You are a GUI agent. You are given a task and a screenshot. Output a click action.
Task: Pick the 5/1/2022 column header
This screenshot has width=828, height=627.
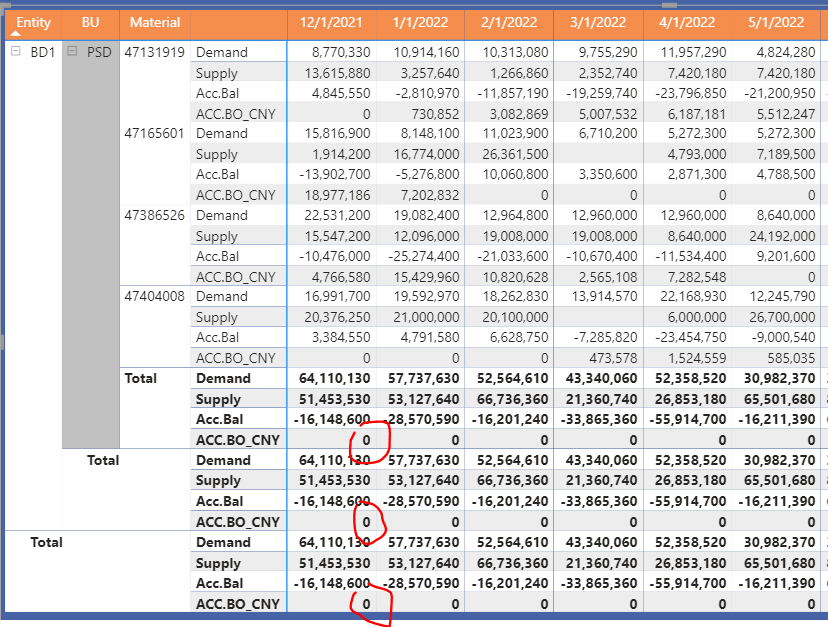click(776, 22)
